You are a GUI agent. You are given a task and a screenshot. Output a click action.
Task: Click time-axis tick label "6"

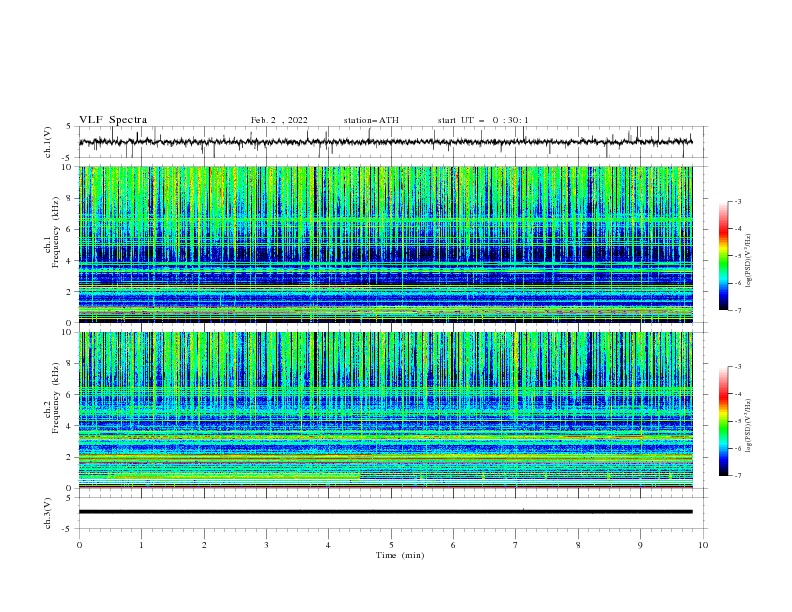(x=453, y=545)
